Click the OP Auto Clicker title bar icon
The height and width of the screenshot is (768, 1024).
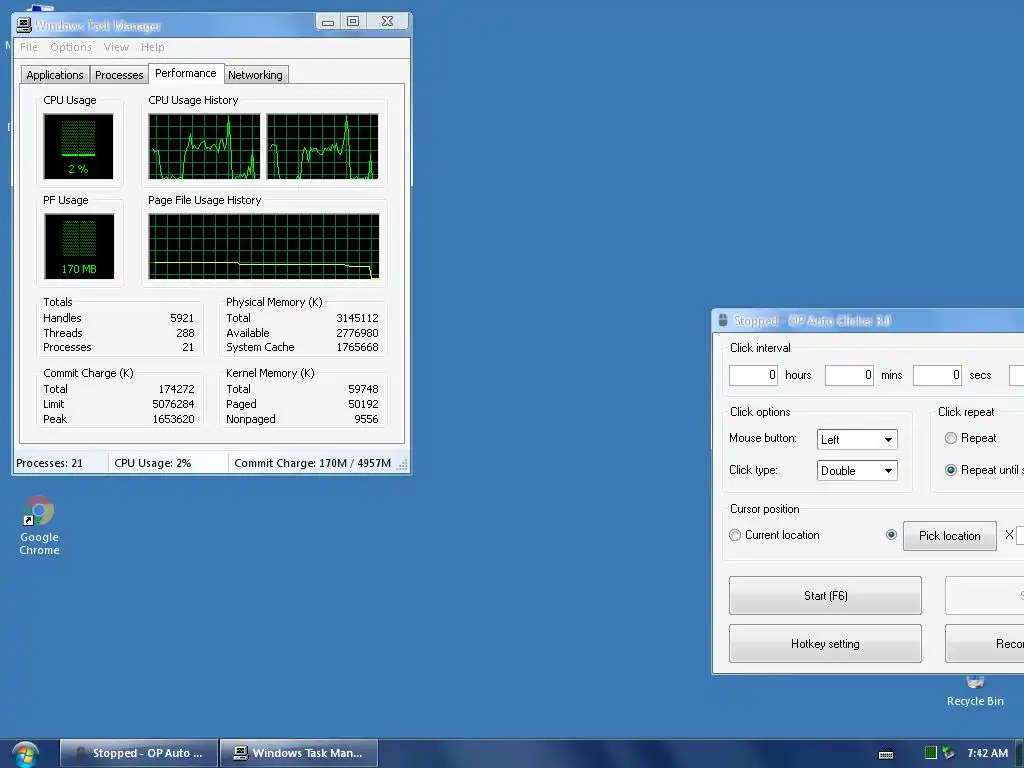click(723, 320)
